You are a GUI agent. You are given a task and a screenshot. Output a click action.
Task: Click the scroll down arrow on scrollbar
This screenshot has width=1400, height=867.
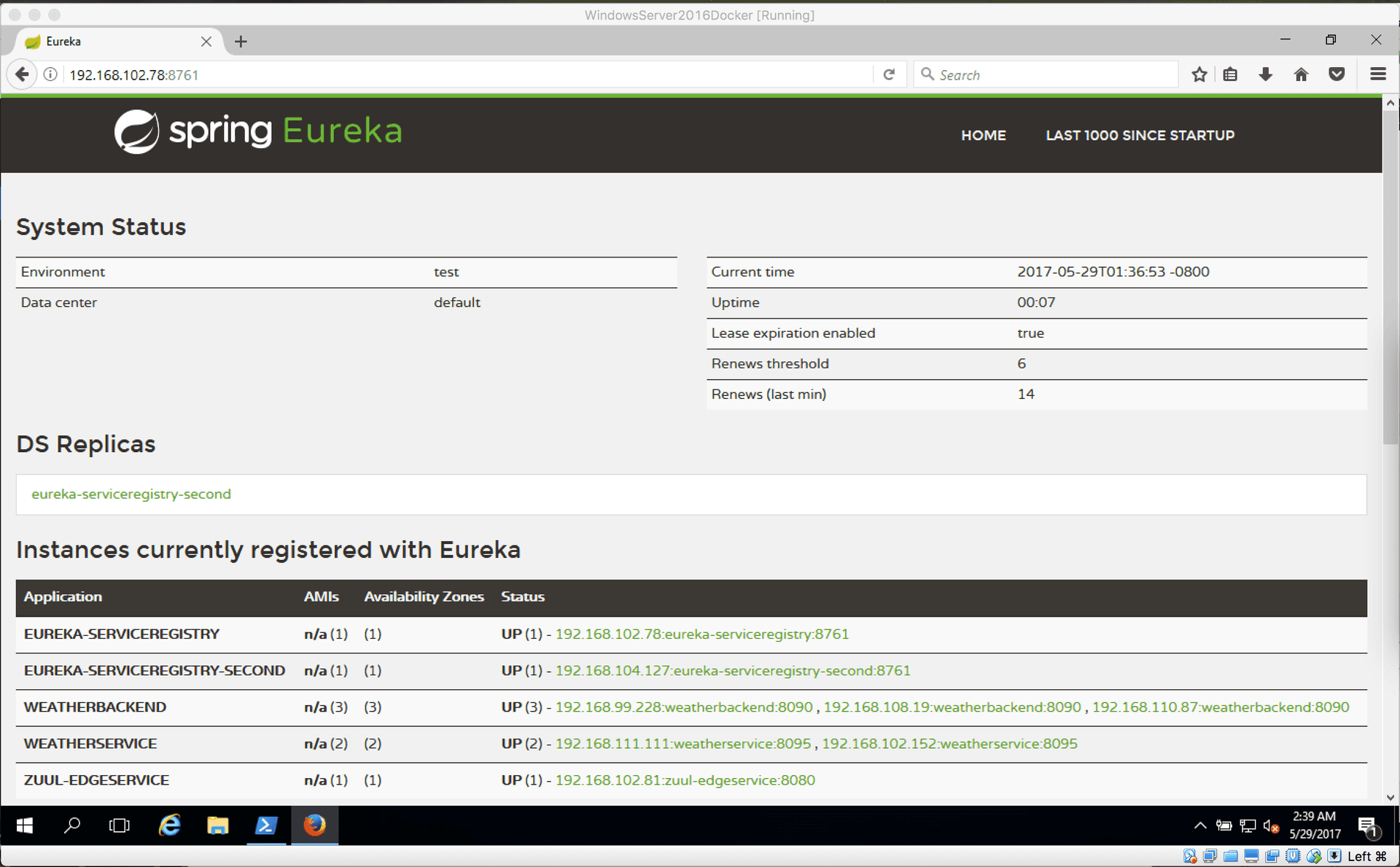tap(1390, 798)
